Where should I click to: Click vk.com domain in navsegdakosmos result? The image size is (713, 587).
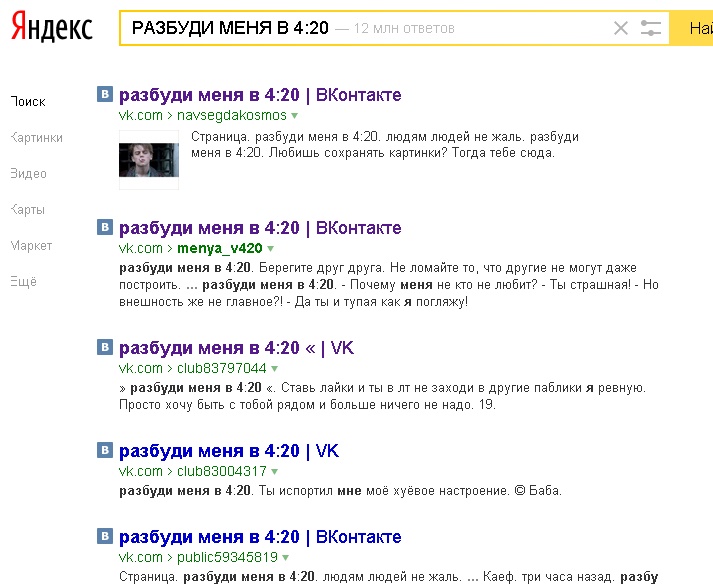point(141,115)
